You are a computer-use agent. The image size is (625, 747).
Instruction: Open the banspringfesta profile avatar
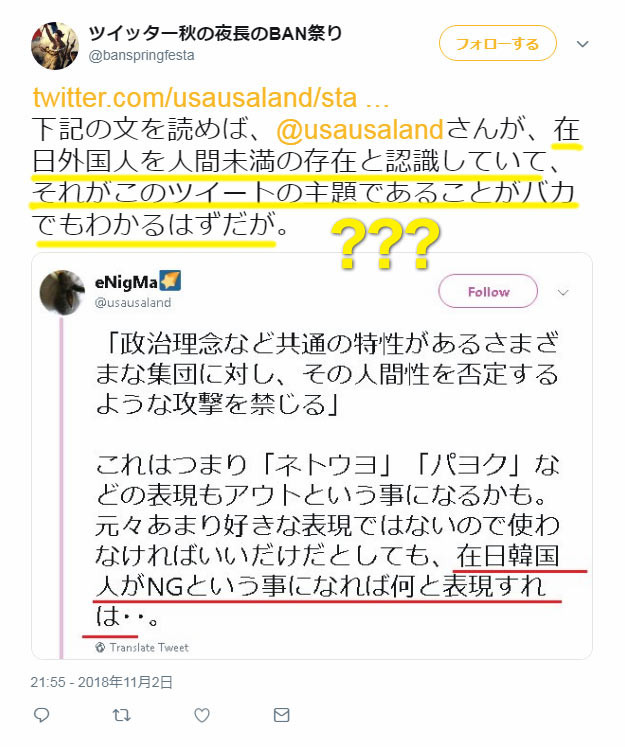(55, 46)
